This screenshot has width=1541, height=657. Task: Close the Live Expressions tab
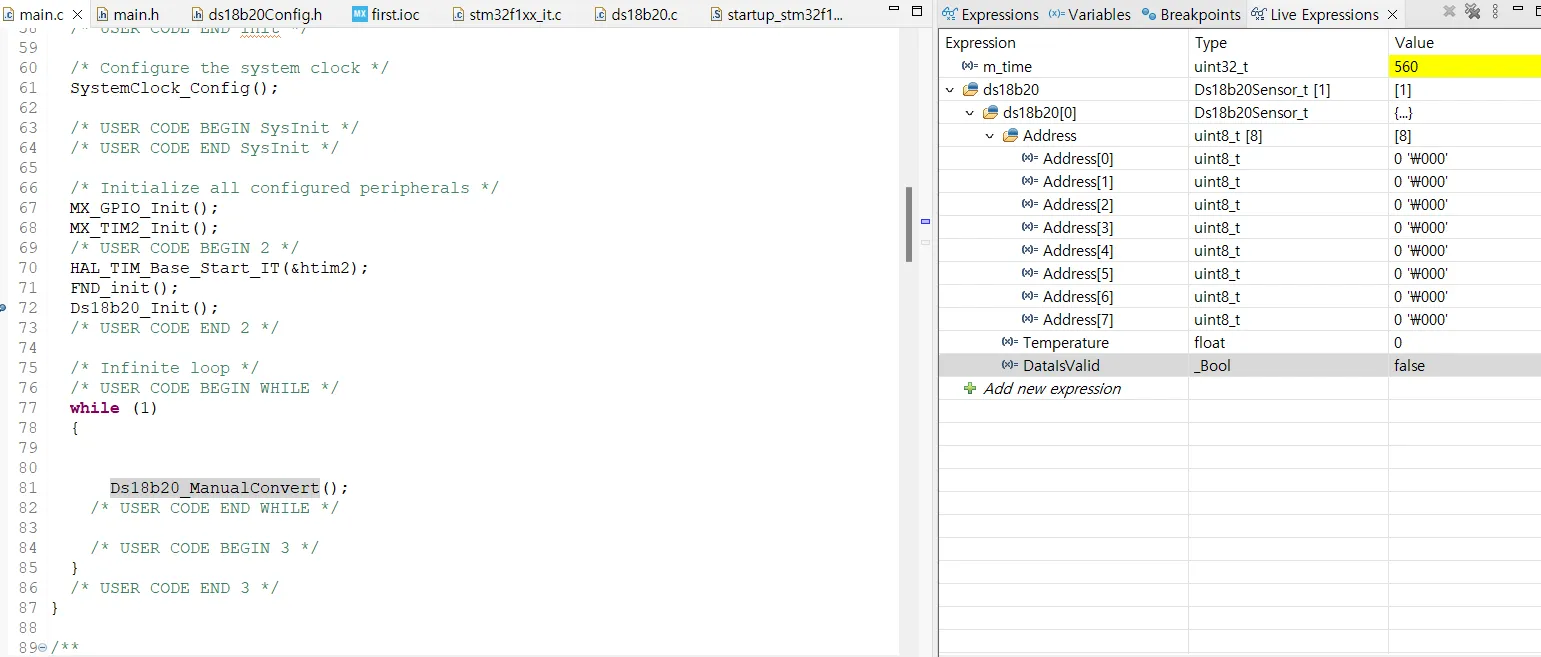pyautogui.click(x=1392, y=14)
